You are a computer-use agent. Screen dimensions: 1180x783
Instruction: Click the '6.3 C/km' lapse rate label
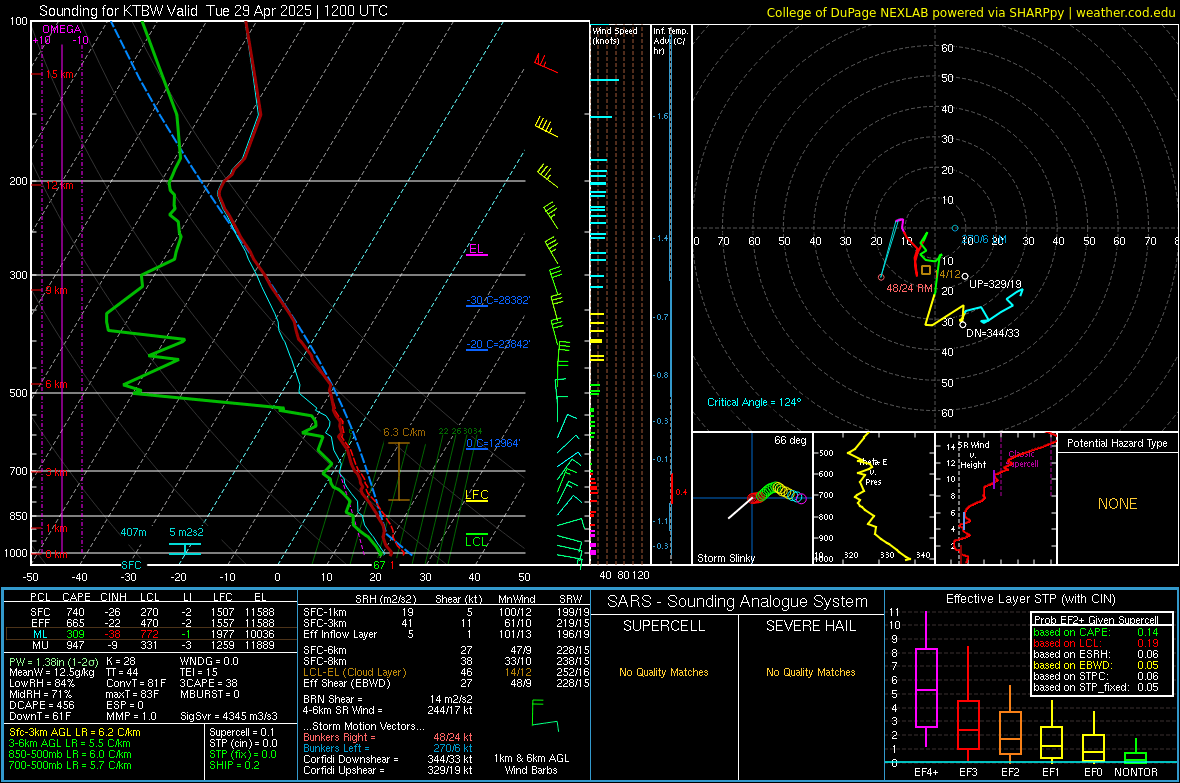[404, 432]
